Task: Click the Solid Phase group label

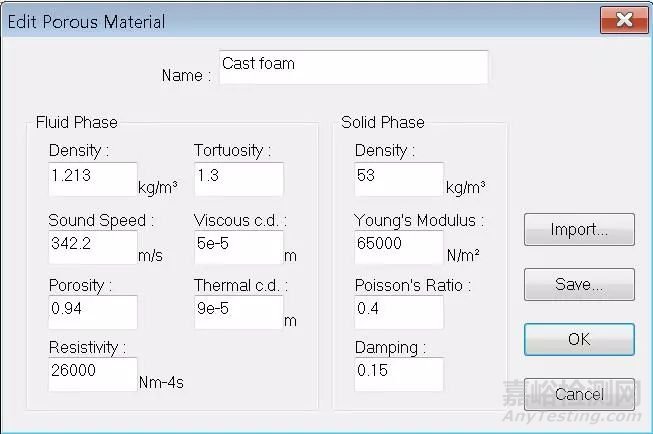Action: tap(382, 123)
